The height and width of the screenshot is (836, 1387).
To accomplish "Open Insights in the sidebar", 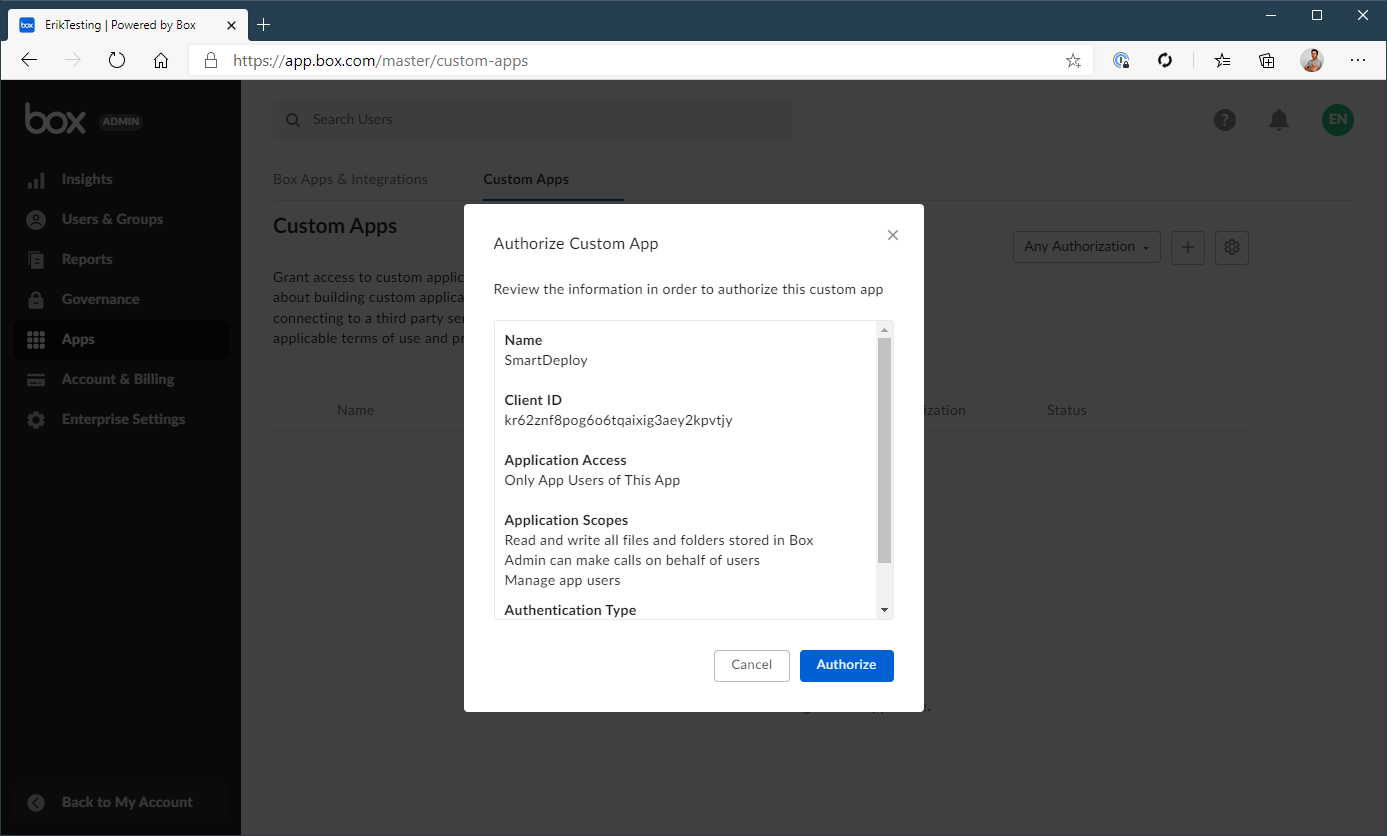I will tap(120, 180).
